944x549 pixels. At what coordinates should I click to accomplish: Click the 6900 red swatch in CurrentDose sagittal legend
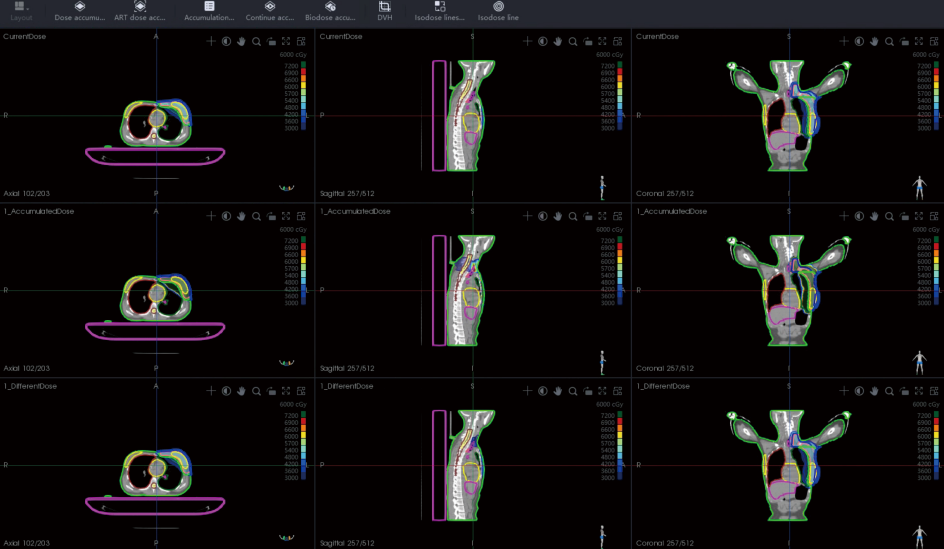pos(620,72)
